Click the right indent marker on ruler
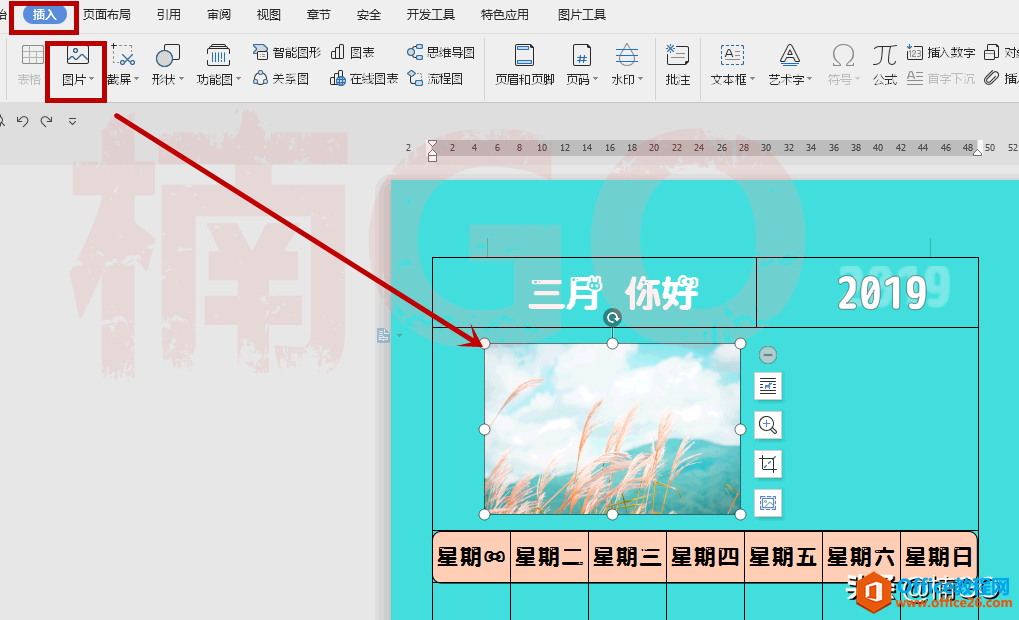The width and height of the screenshot is (1019, 620). click(x=977, y=151)
